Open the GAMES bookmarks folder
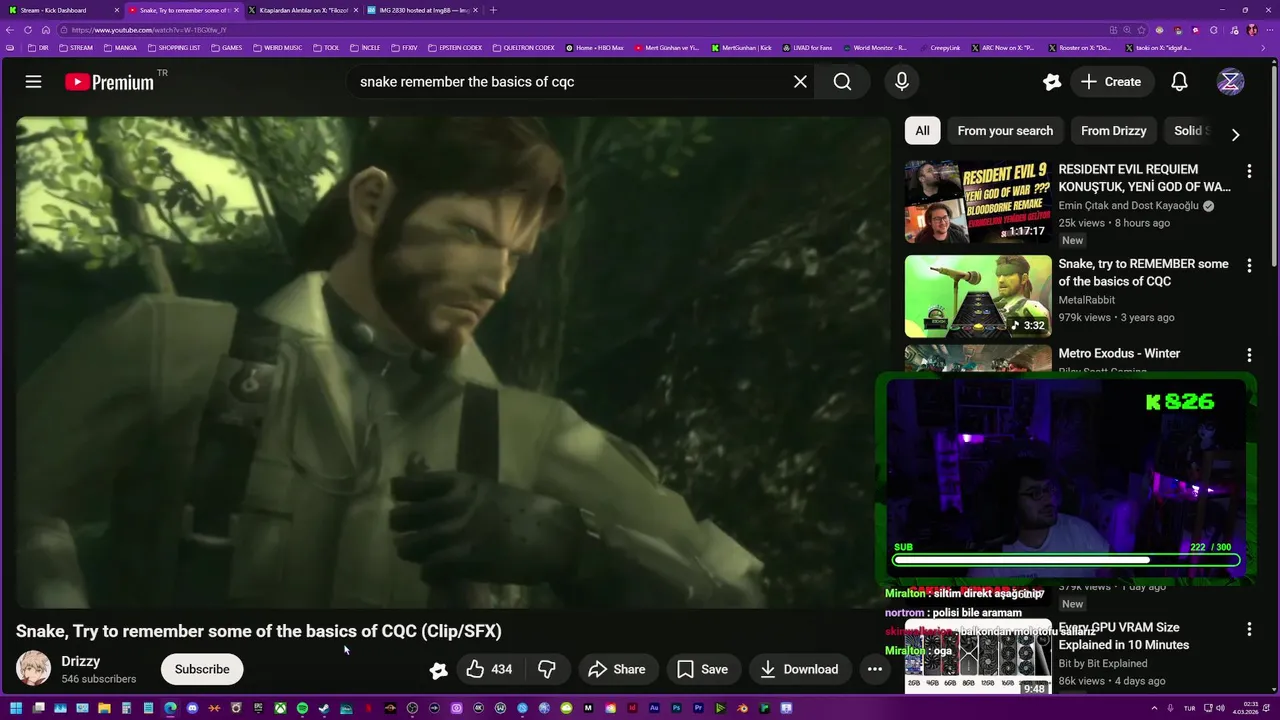Image resolution: width=1280 pixels, height=720 pixels. coord(226,47)
